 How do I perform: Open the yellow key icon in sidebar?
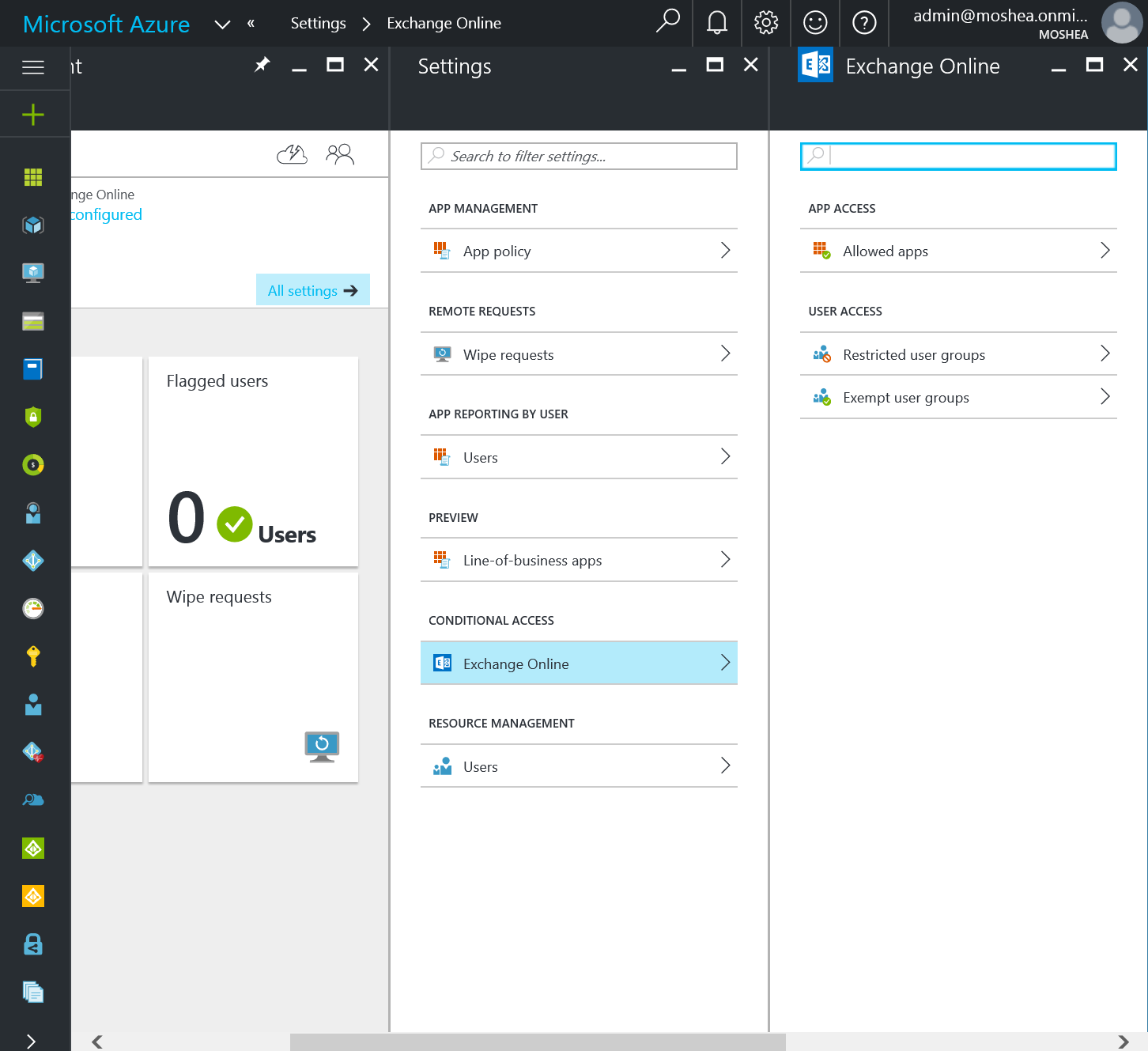33,656
